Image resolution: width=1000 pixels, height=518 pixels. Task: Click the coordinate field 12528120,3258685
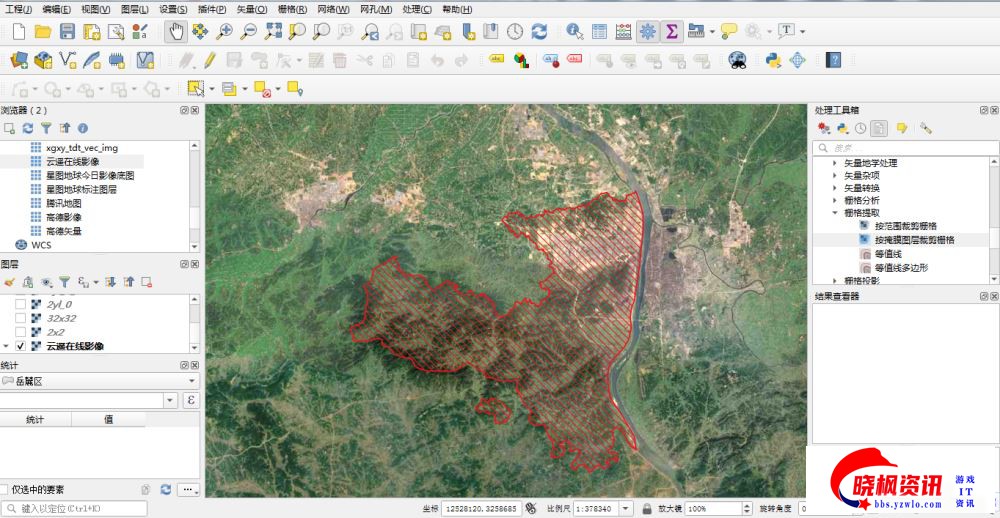482,508
